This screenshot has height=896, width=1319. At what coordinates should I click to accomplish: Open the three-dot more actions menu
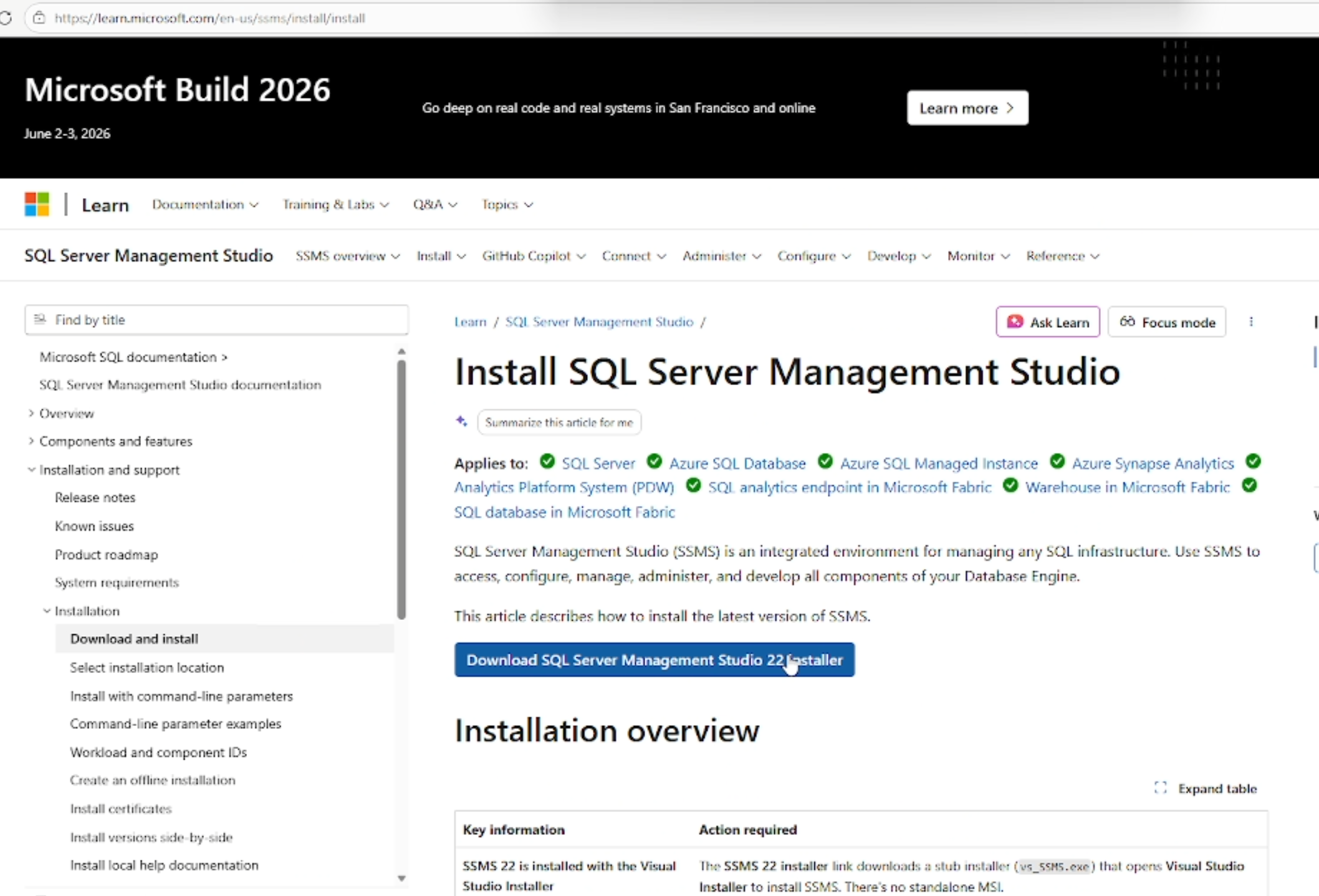click(x=1251, y=322)
